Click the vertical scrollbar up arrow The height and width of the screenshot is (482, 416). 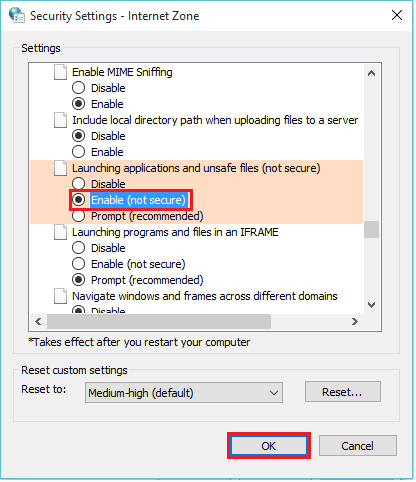[371, 73]
